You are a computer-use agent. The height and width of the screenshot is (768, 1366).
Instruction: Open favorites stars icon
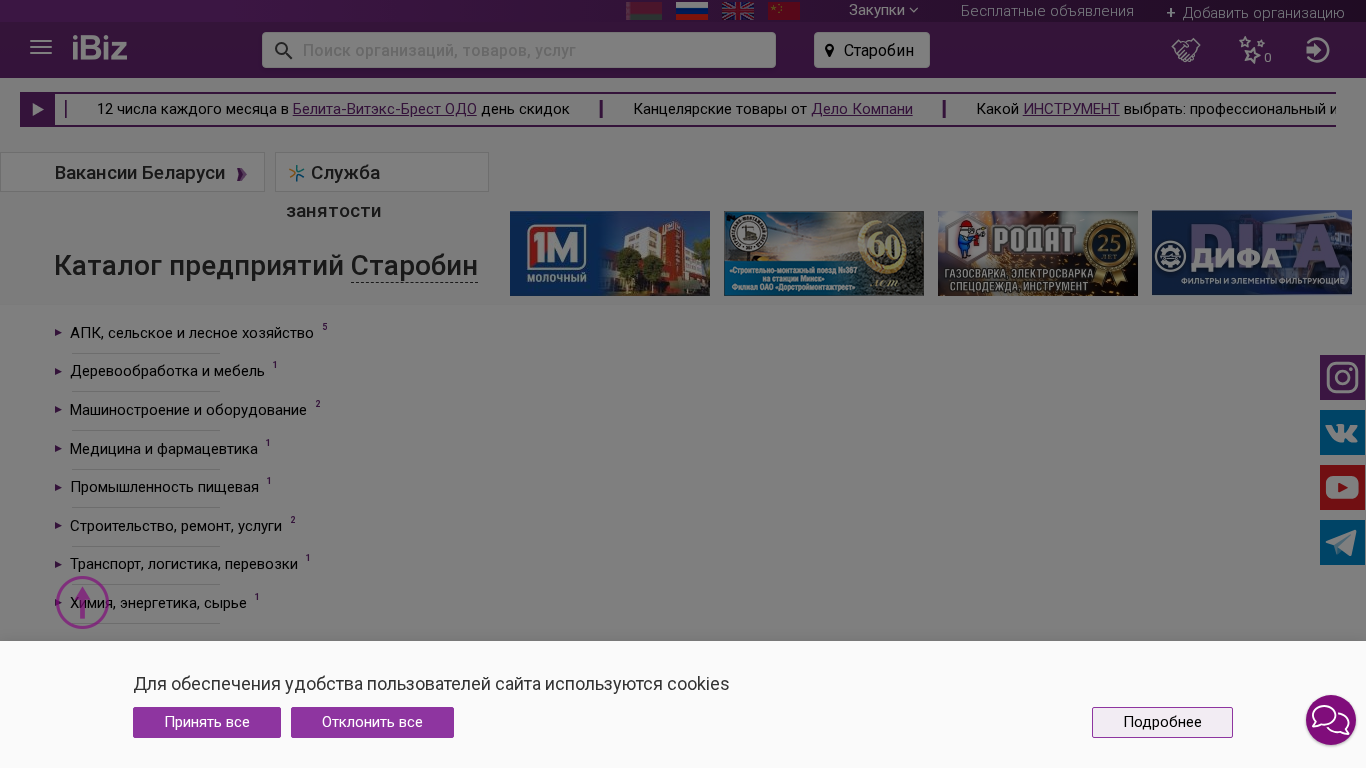1254,50
